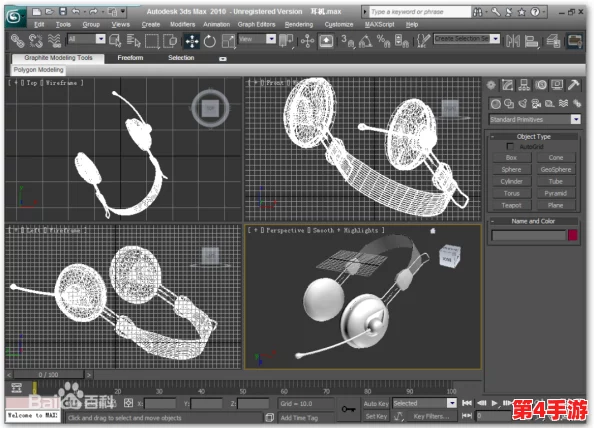Switch to the Freeform ribbon tab
The width and height of the screenshot is (594, 428).
130,58
